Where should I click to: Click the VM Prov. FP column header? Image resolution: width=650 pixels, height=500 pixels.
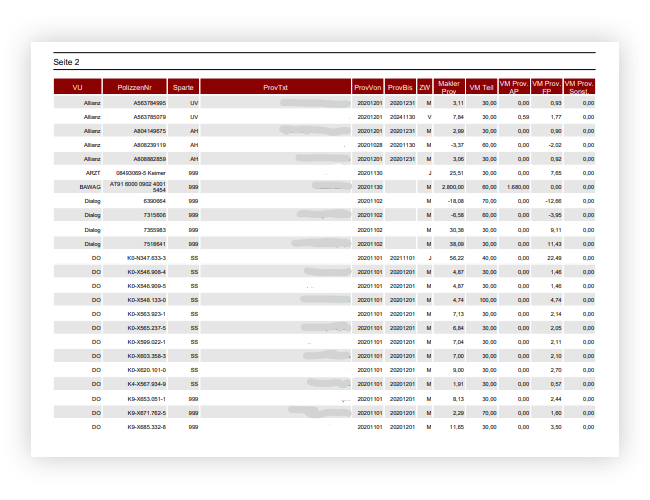(x=546, y=87)
